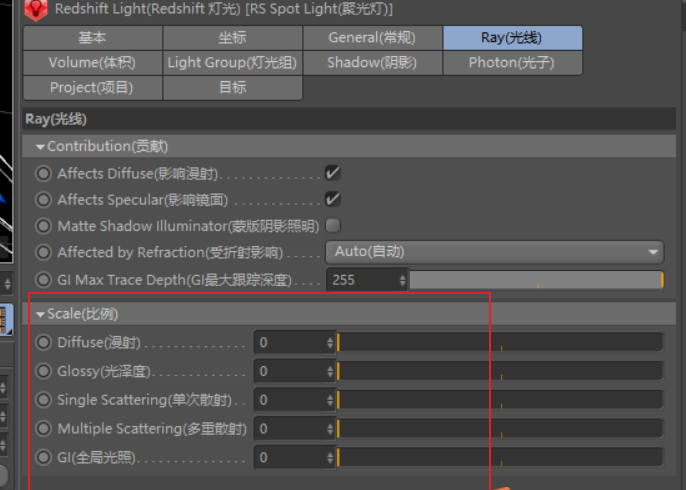686x490 pixels.
Task: Click Diffuse(漫射) keyframe circle
Action: (x=43, y=342)
